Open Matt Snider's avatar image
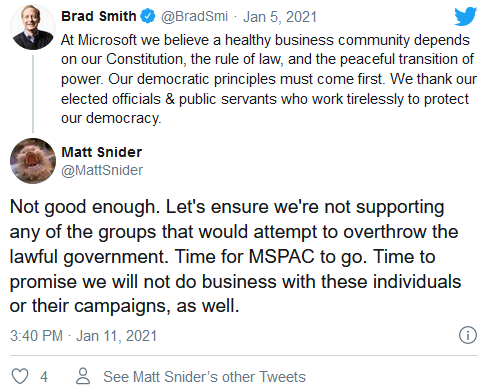This screenshot has width=485, height=392. pos(33,161)
